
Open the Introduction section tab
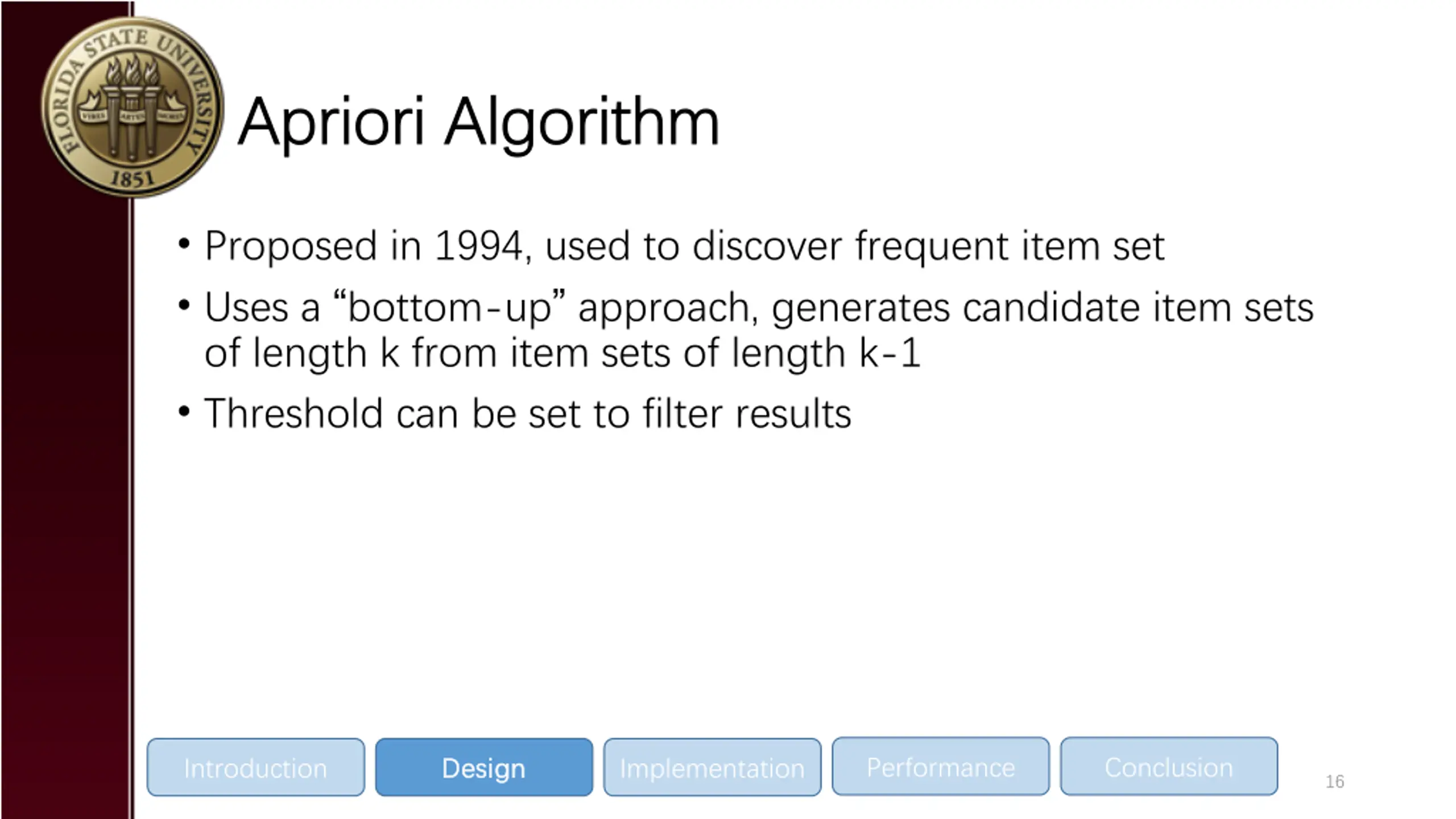(255, 768)
